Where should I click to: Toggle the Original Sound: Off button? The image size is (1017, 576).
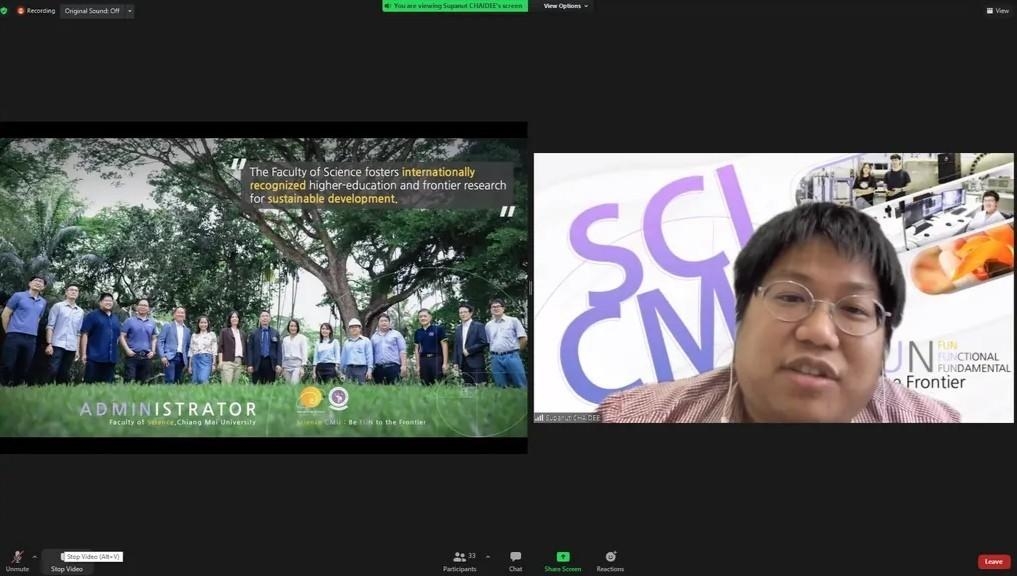91,11
